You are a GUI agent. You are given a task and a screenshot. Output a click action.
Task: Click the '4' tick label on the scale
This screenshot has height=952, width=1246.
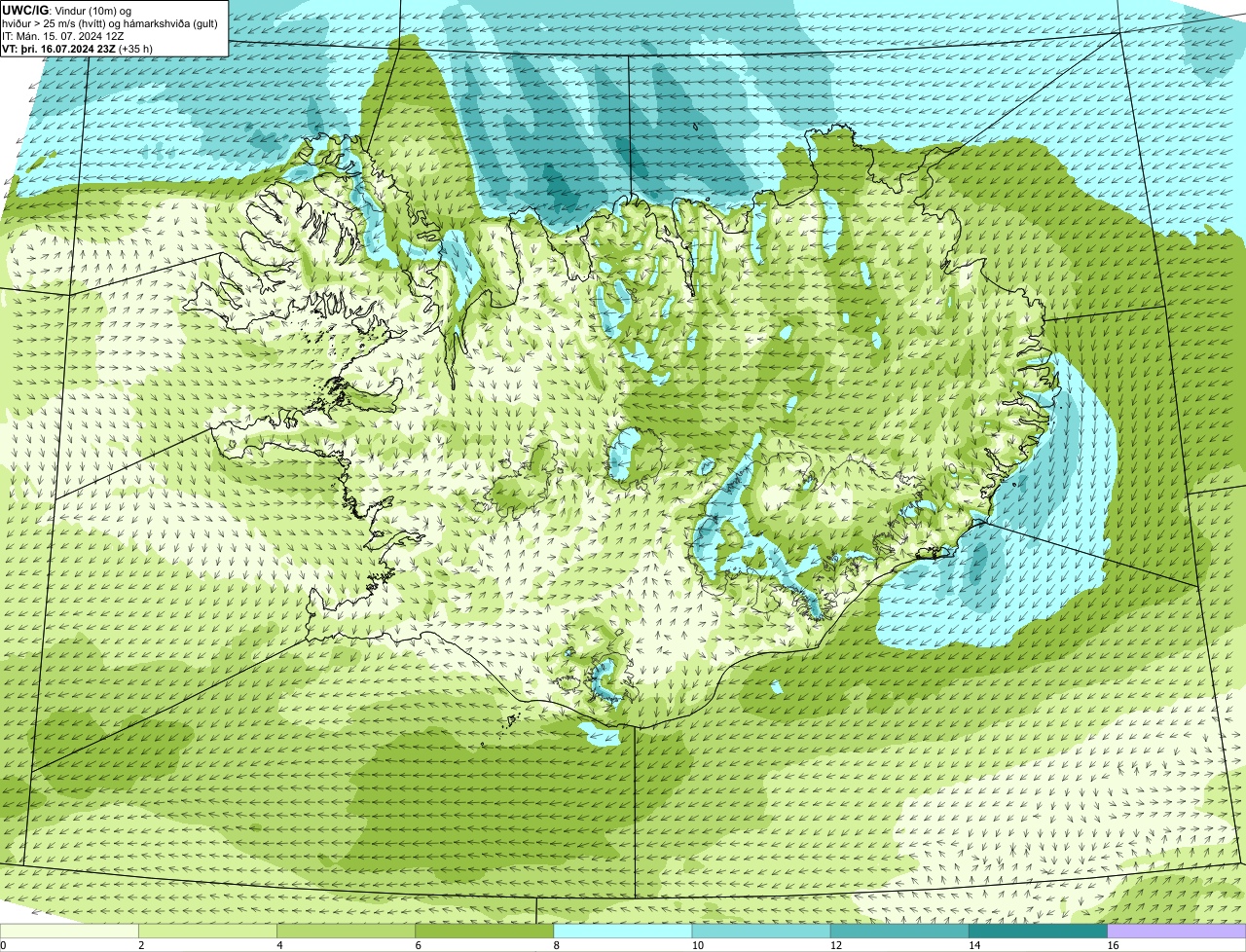279,945
